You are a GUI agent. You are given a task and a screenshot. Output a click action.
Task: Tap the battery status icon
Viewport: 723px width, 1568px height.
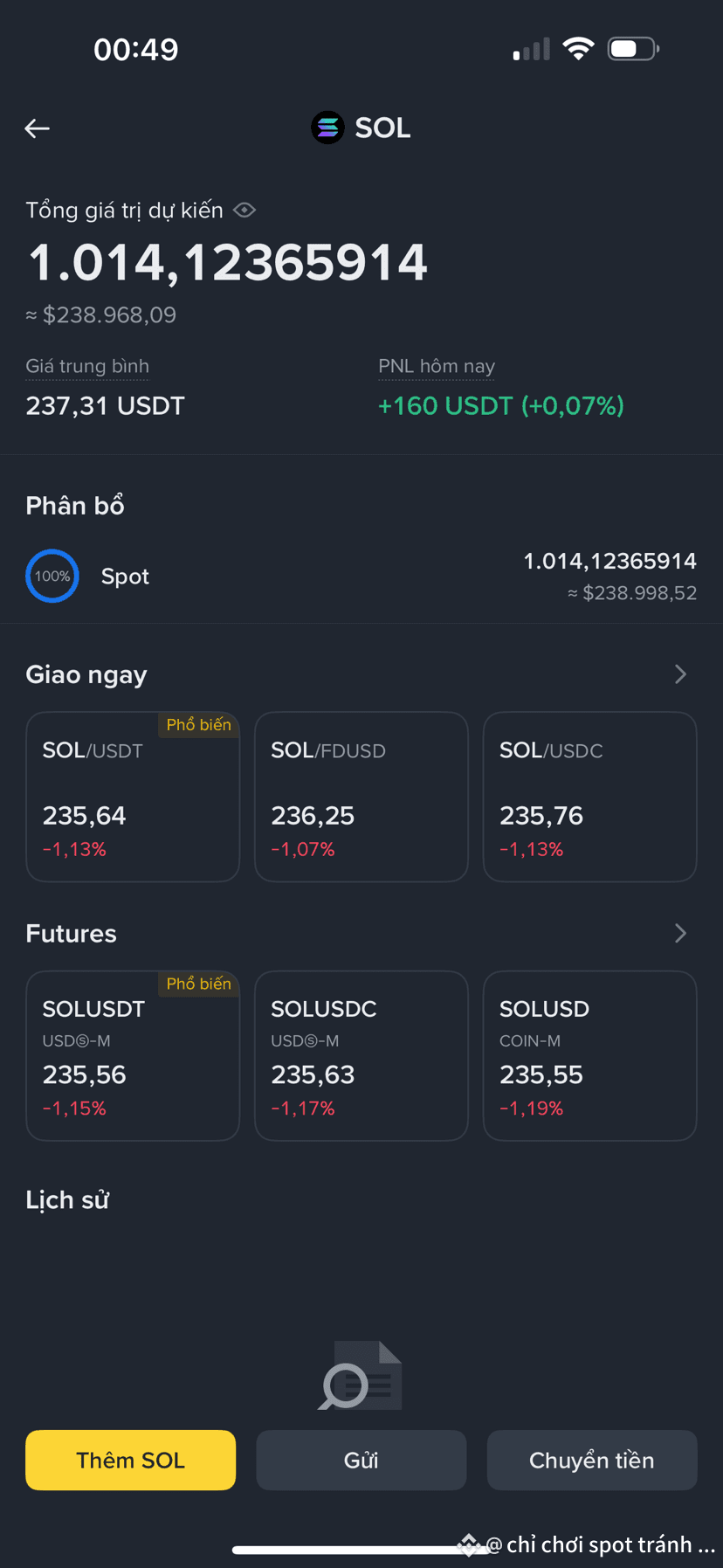pos(633,49)
